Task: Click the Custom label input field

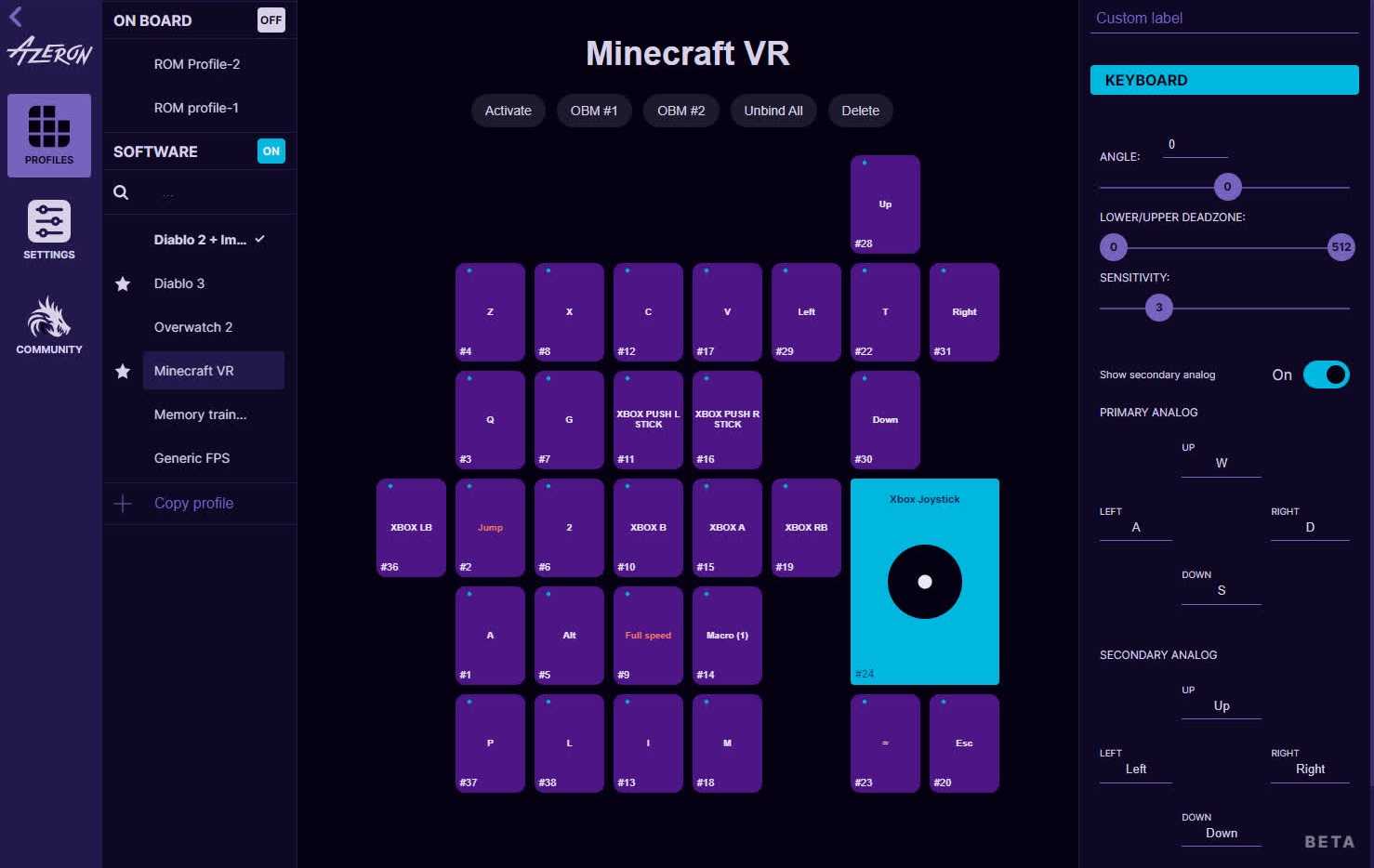Action: coord(1223,19)
